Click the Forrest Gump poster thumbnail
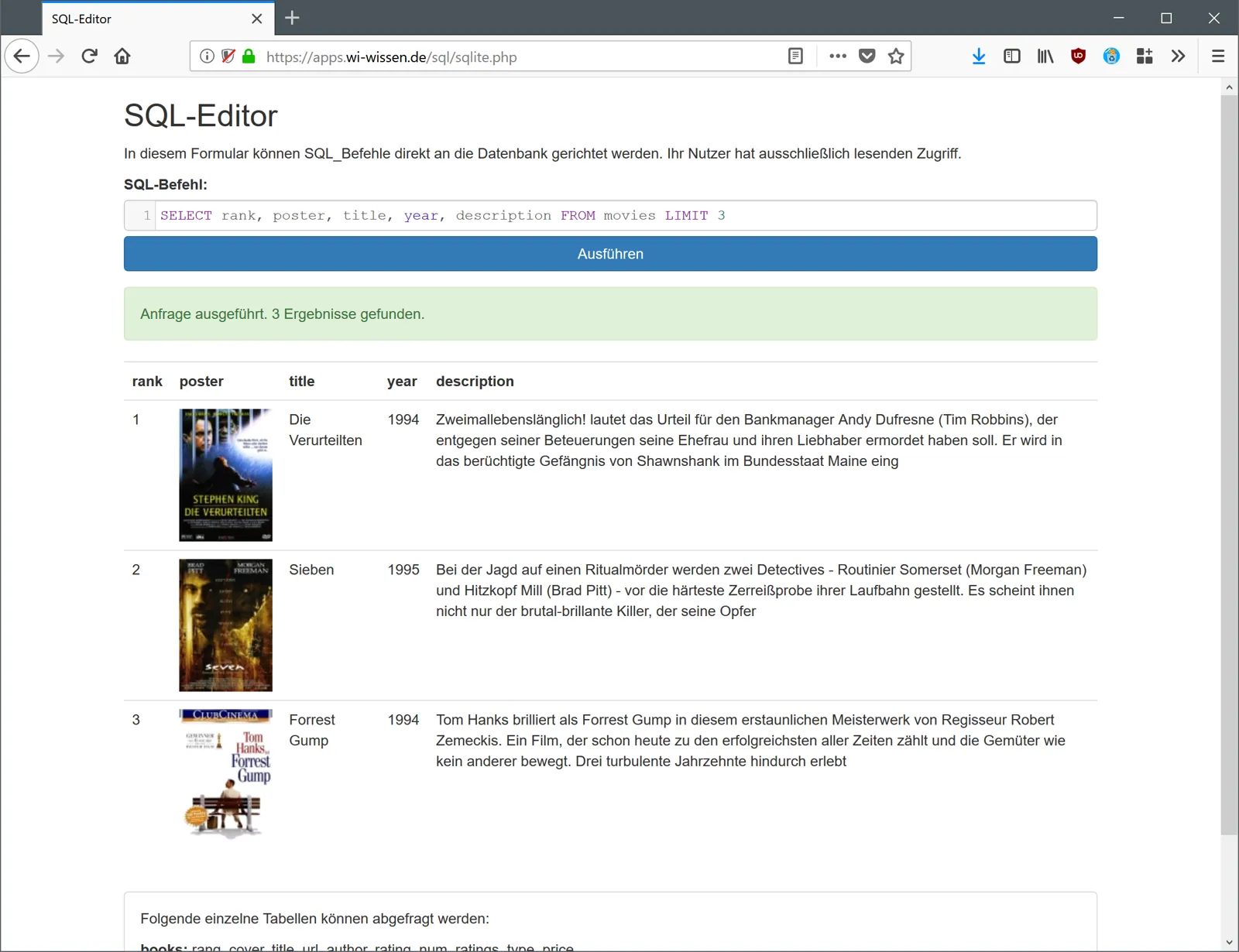This screenshot has width=1239, height=952. 225,775
